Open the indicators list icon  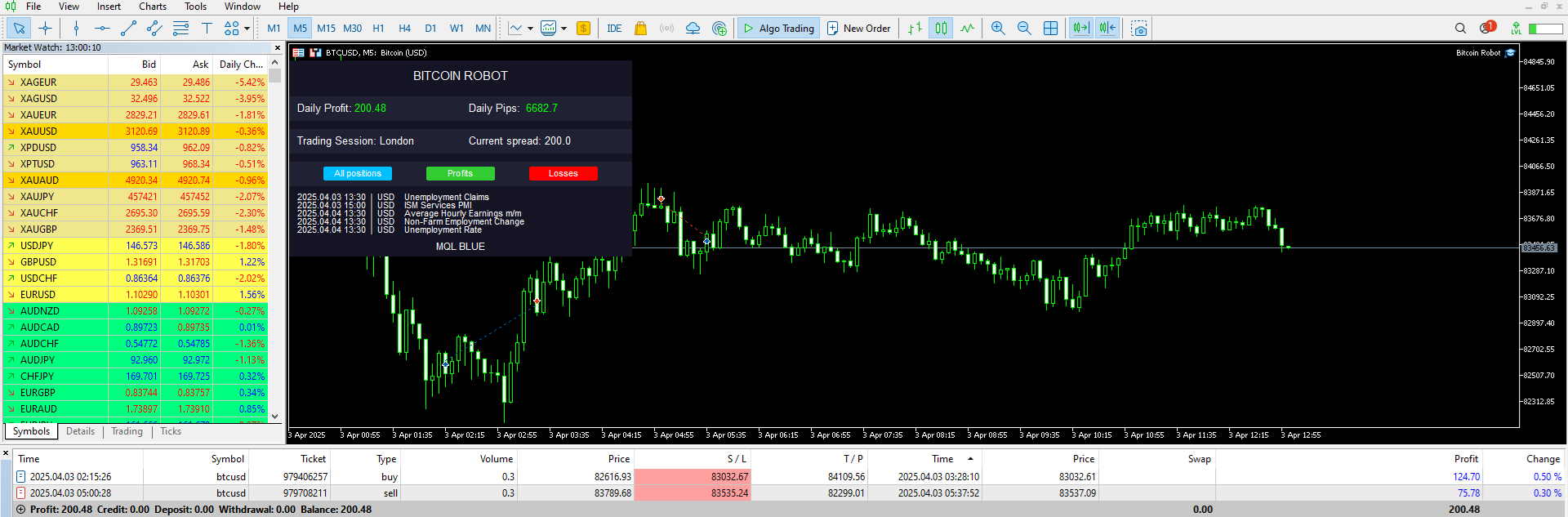tap(549, 29)
